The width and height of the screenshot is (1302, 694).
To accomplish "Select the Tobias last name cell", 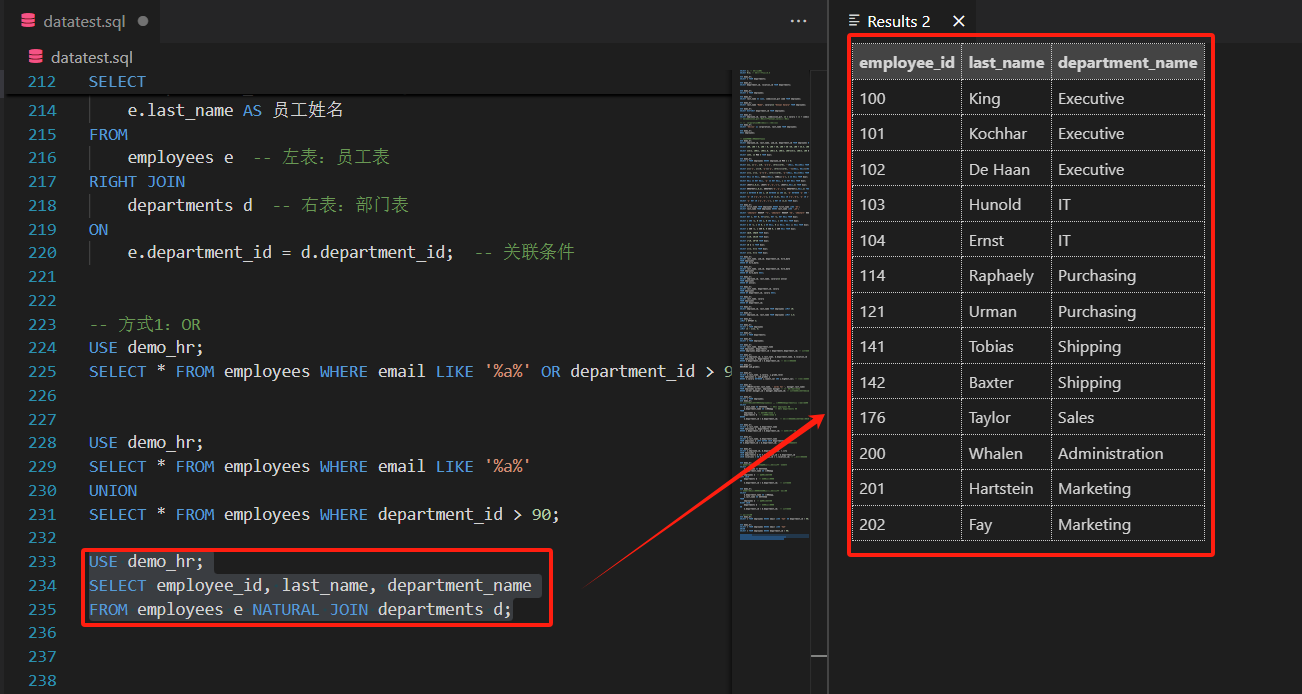I will (x=1007, y=347).
